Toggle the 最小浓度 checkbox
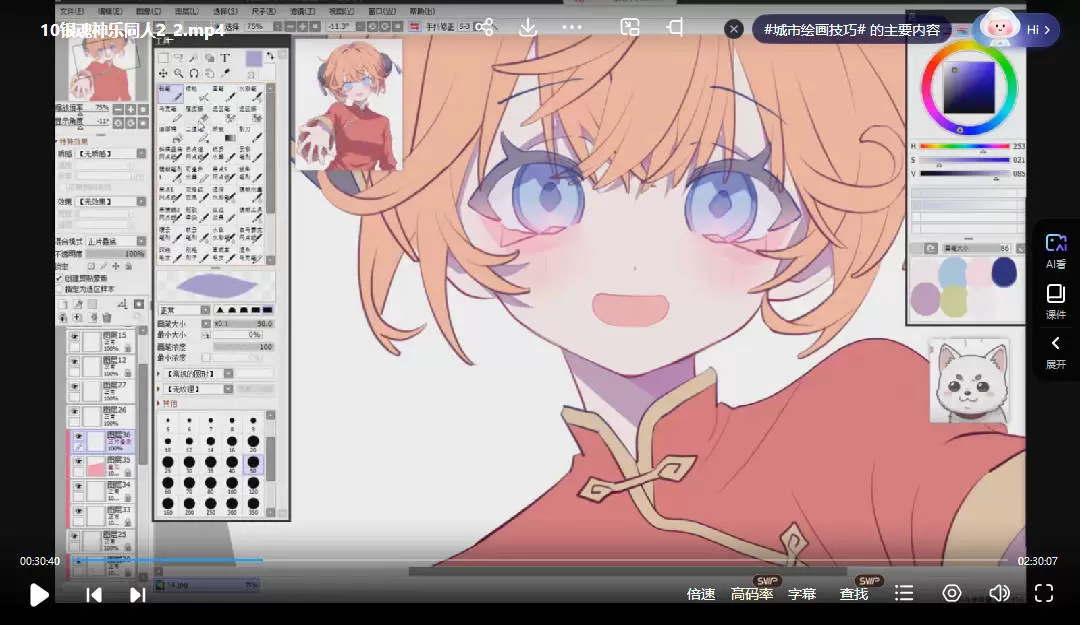 (206, 358)
